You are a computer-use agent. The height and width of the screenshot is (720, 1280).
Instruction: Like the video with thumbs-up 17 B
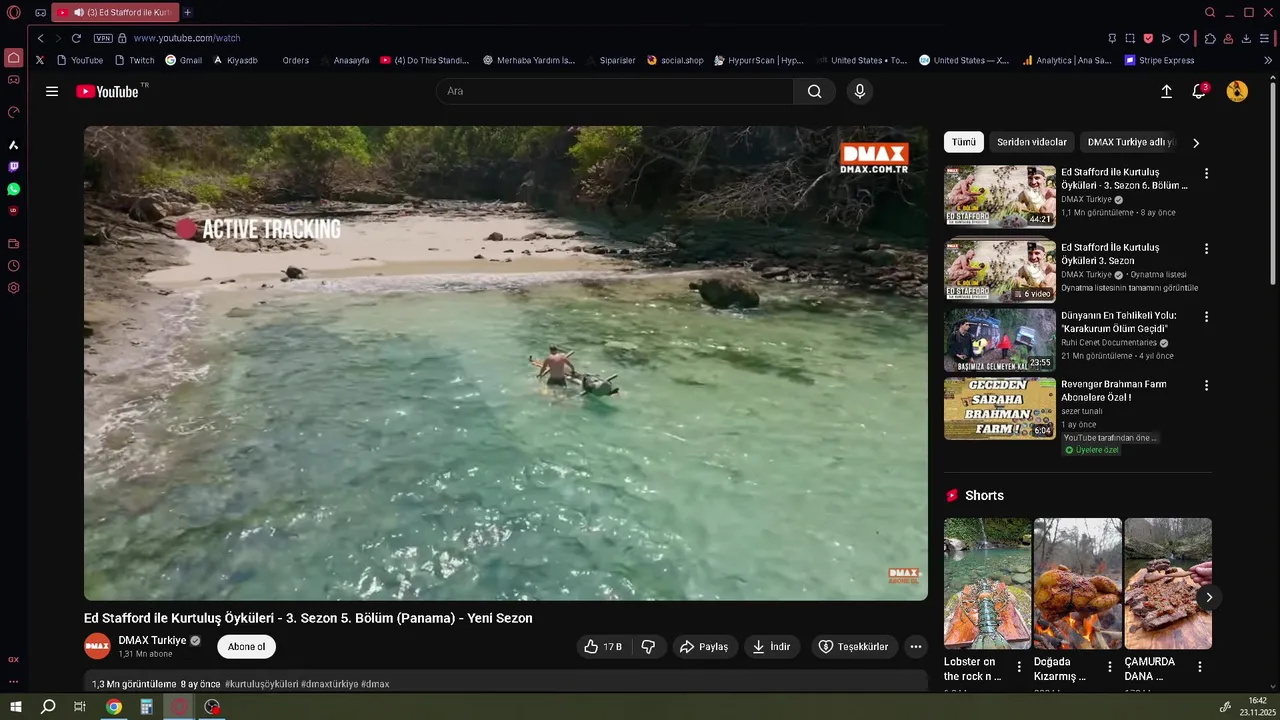coord(603,647)
